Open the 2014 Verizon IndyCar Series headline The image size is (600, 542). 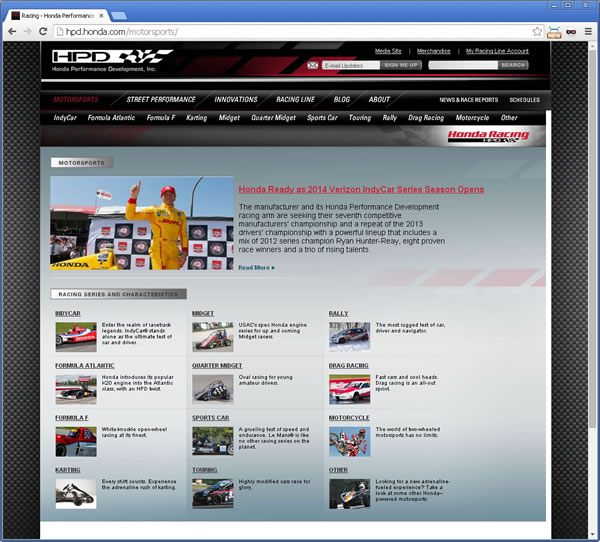point(361,189)
